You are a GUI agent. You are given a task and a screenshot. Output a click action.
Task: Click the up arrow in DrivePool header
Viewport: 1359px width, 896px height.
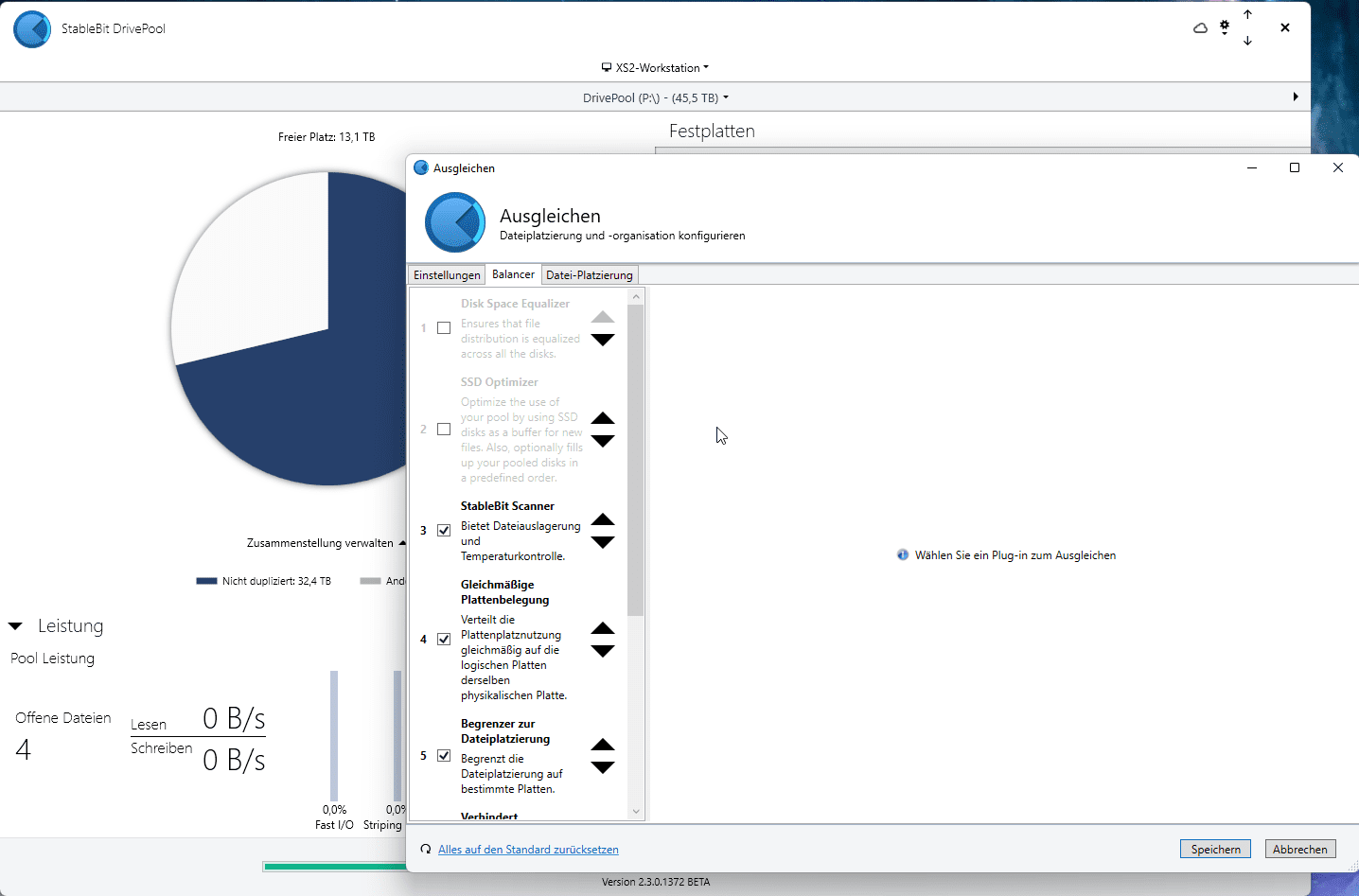[x=1247, y=14]
